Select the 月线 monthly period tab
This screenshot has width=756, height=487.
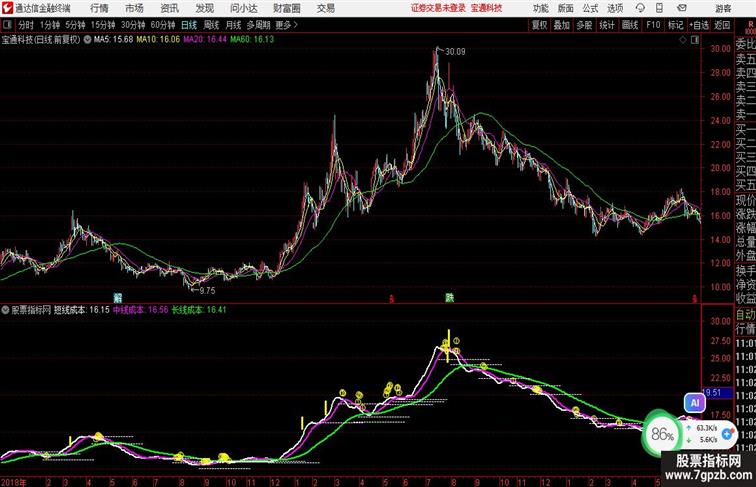(233, 25)
